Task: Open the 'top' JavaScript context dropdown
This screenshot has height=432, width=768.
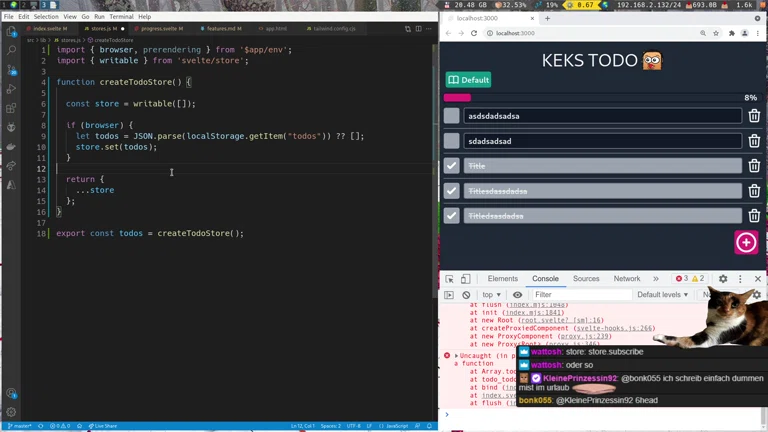Action: (x=491, y=295)
